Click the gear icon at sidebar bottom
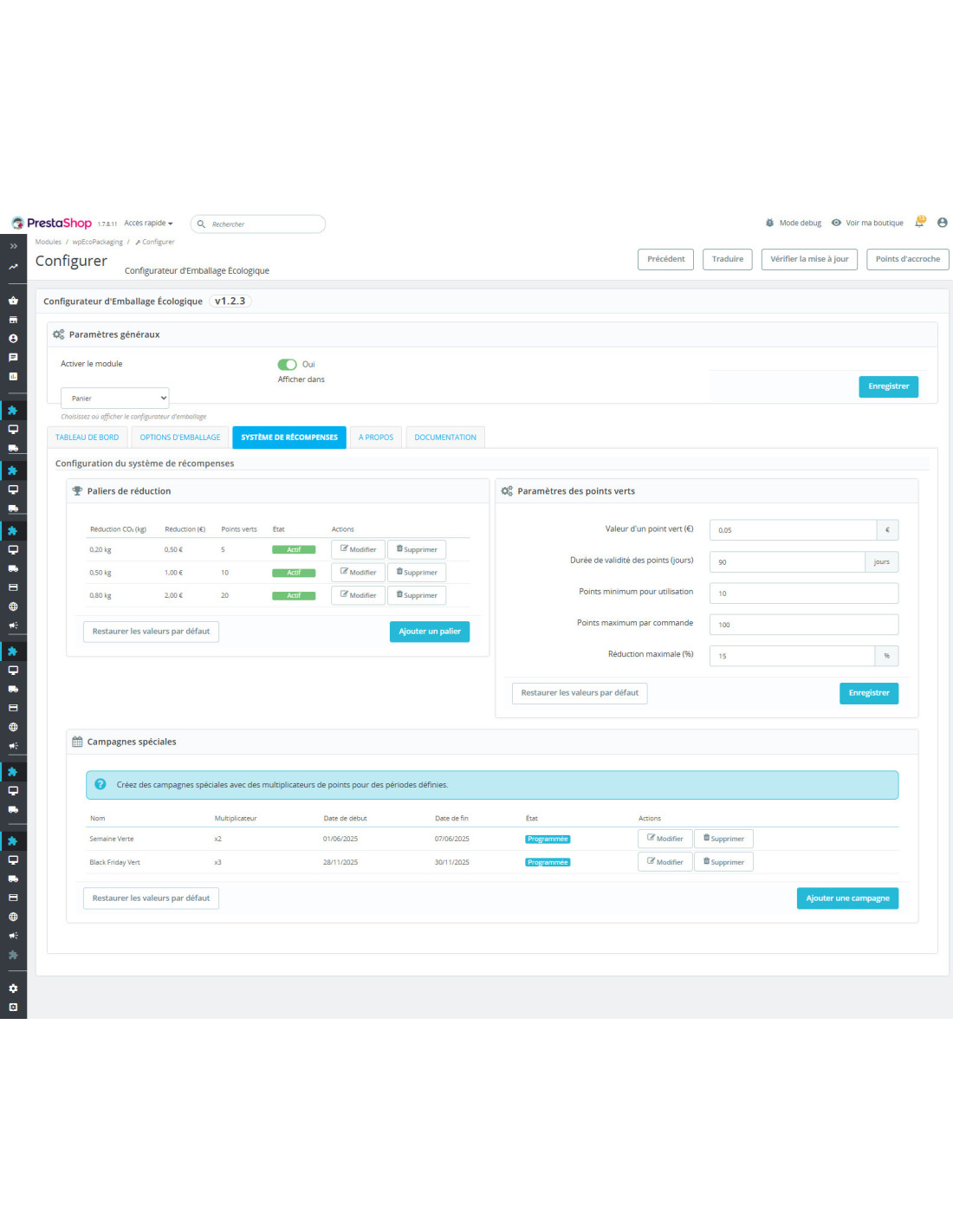 click(x=13, y=989)
